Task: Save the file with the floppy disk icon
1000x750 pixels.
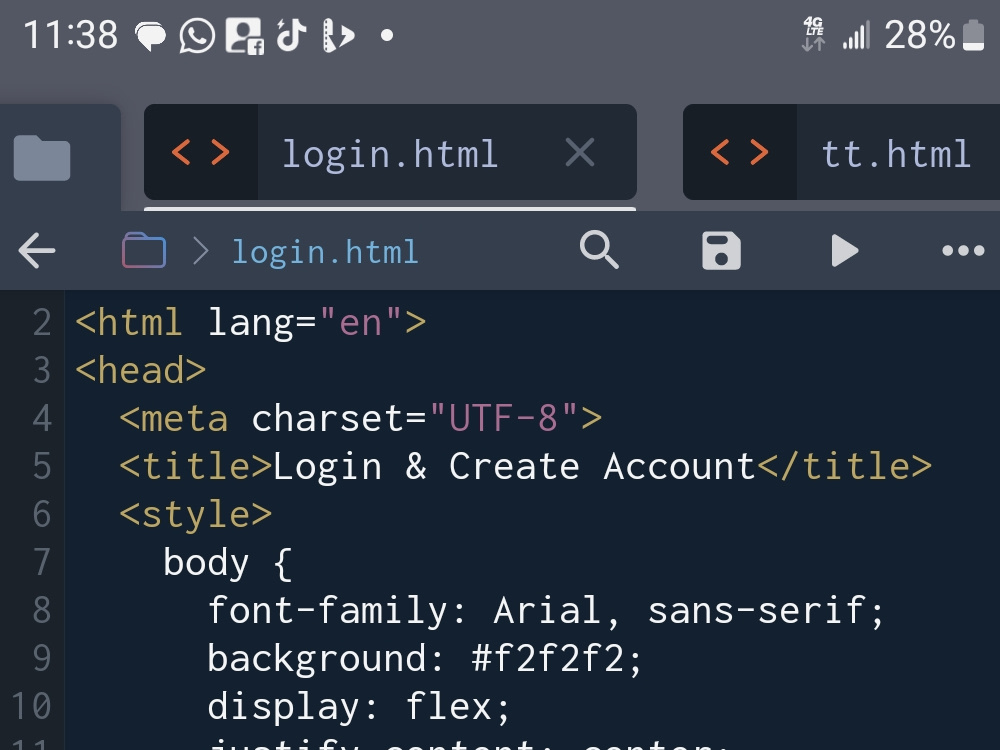Action: 721,251
